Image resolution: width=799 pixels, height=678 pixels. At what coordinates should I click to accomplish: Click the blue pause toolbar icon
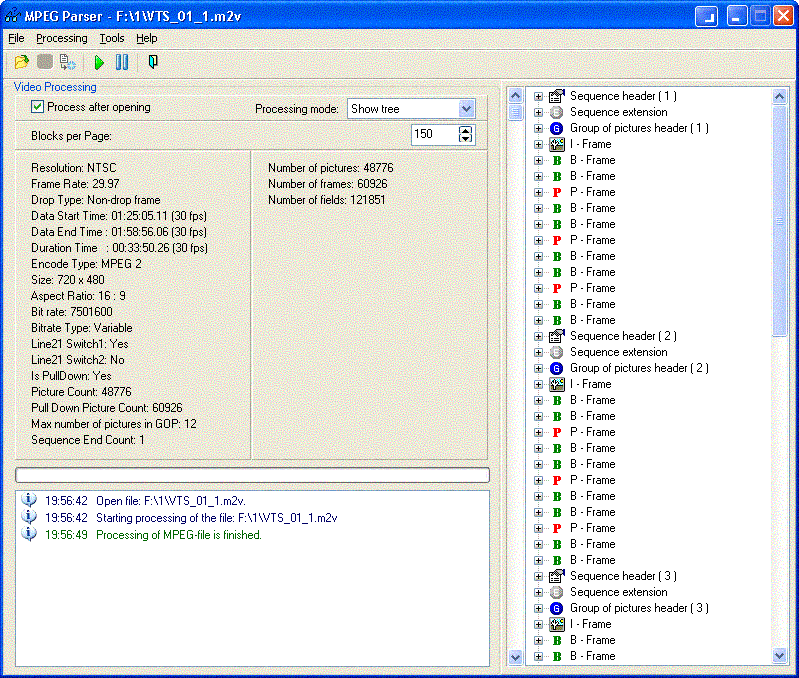click(121, 62)
